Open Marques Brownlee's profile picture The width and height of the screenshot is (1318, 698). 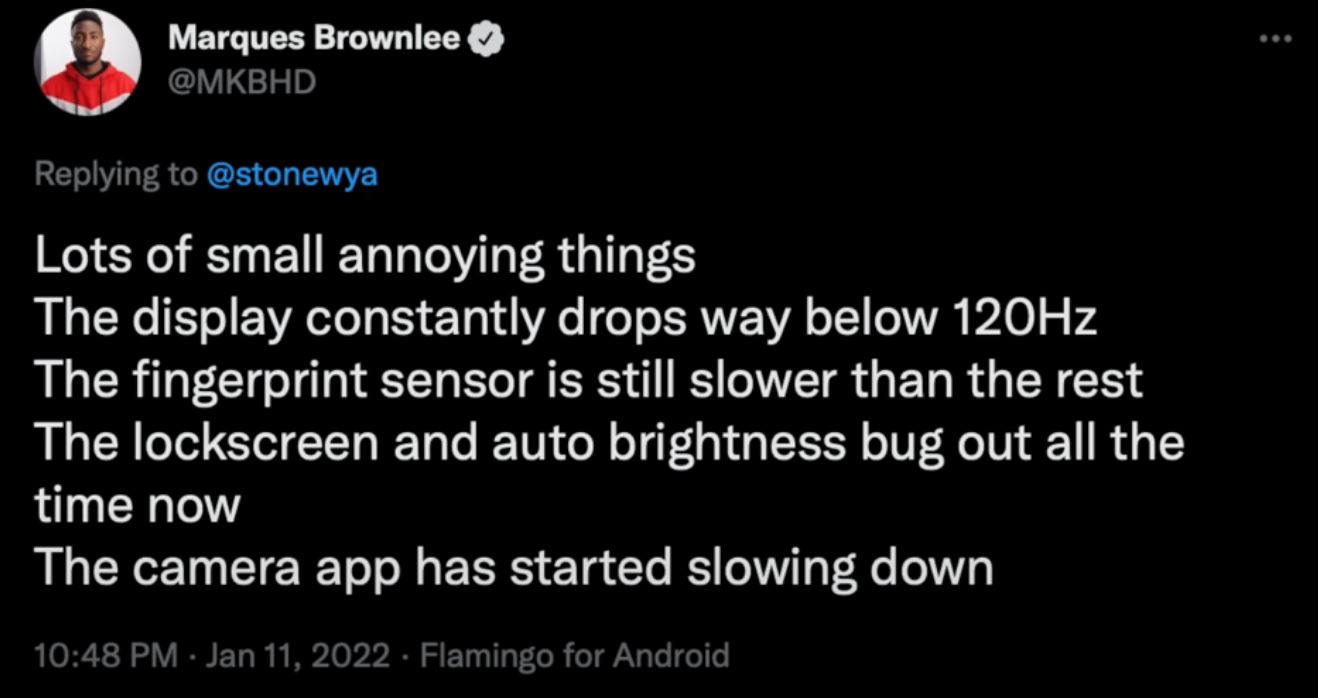(x=86, y=64)
